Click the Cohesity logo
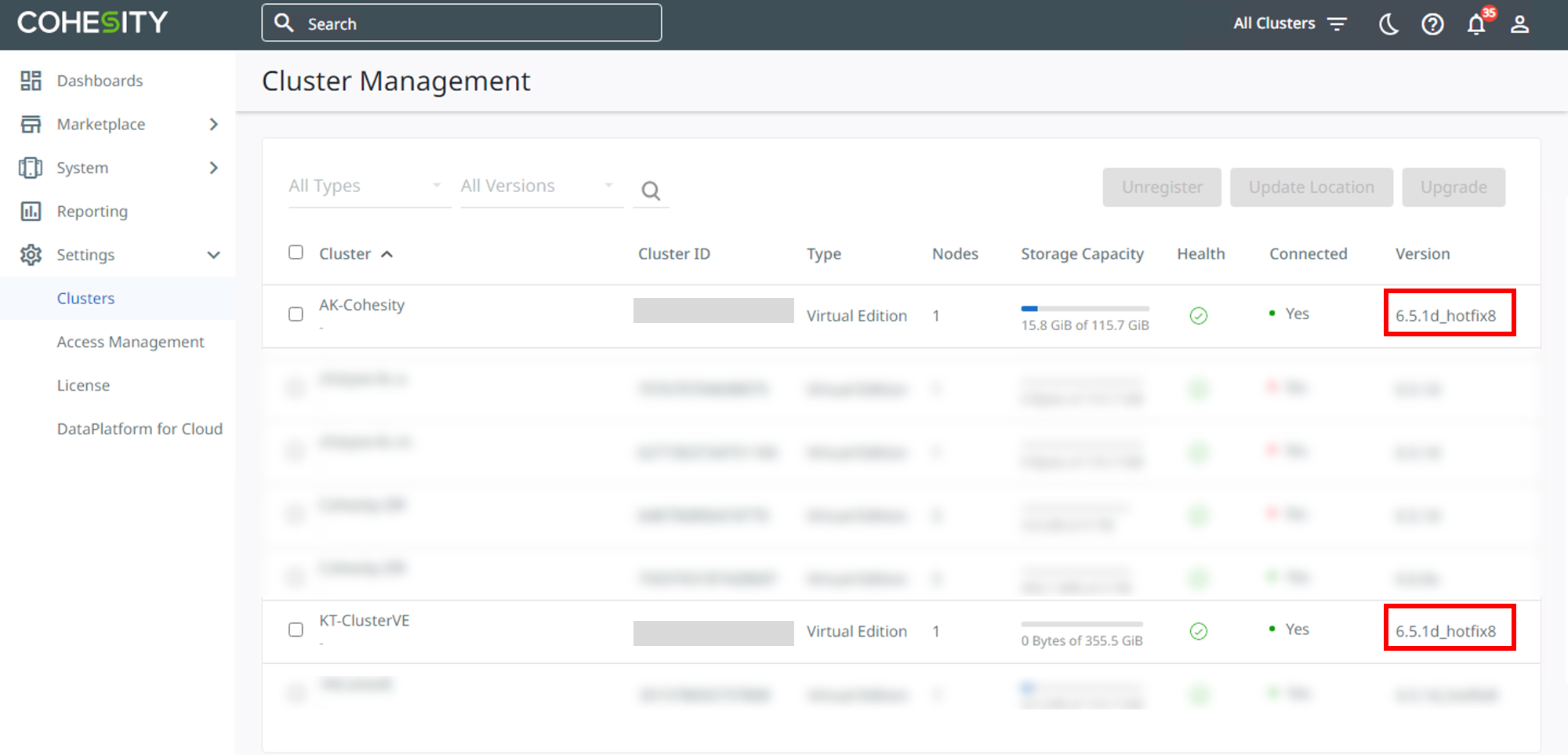Image resolution: width=1568 pixels, height=755 pixels. click(x=93, y=22)
